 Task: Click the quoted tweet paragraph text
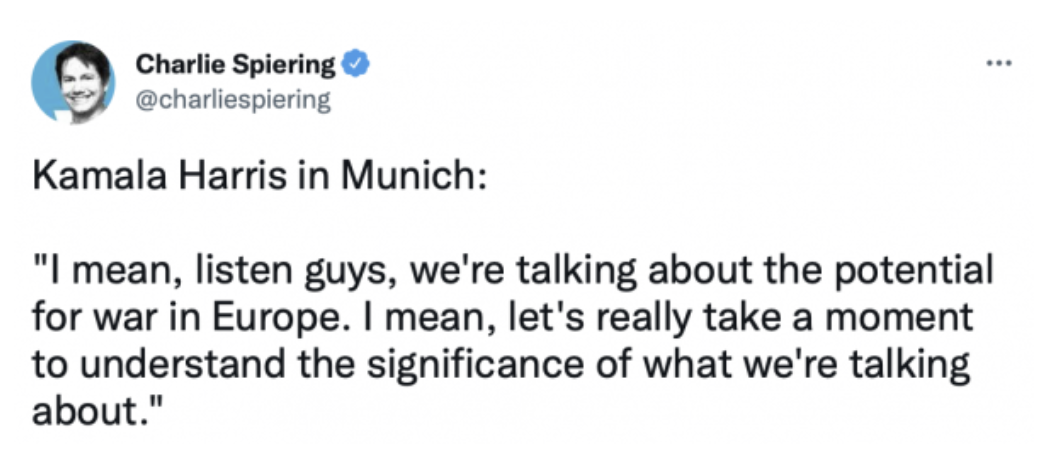coord(512,340)
